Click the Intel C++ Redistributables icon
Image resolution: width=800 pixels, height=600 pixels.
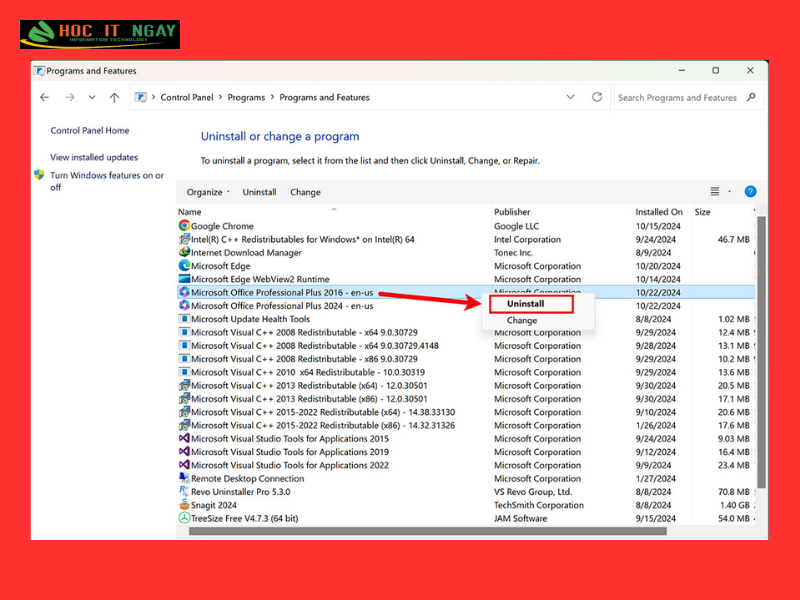click(x=184, y=239)
